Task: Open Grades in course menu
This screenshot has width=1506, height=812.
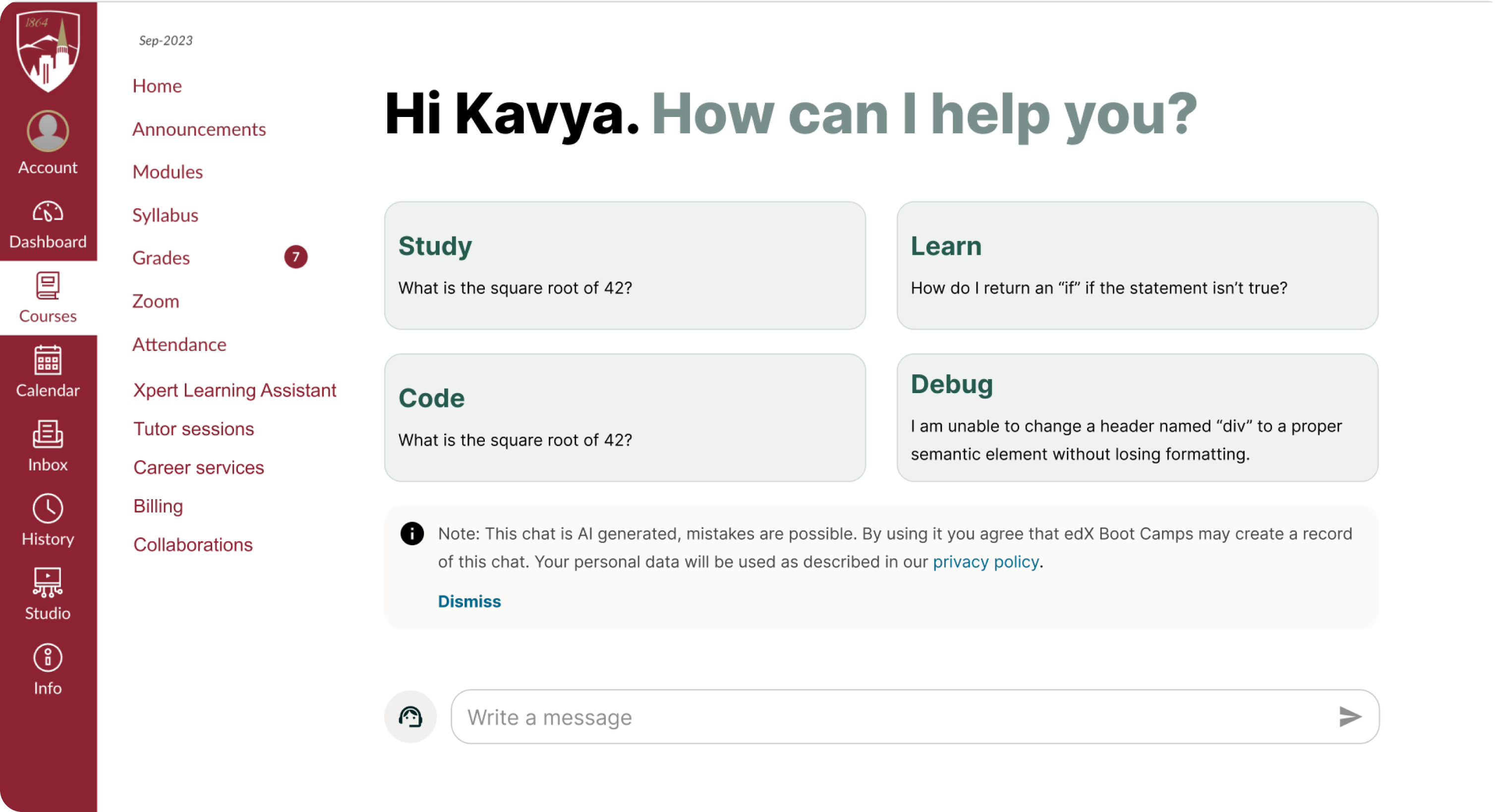Action: (x=162, y=258)
